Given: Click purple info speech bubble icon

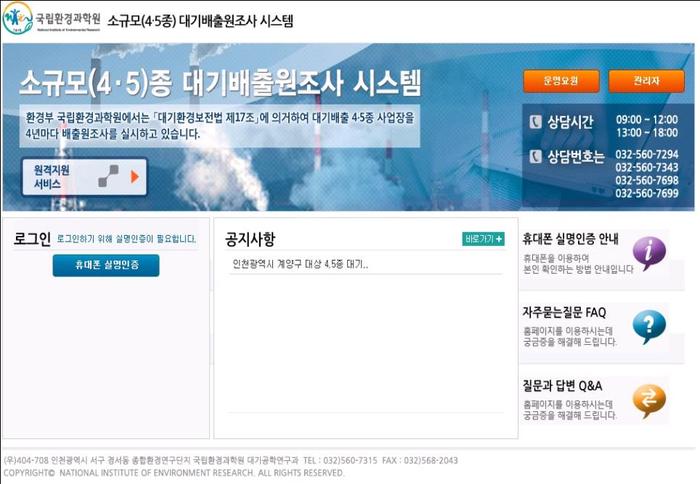Looking at the screenshot, I should click(649, 253).
